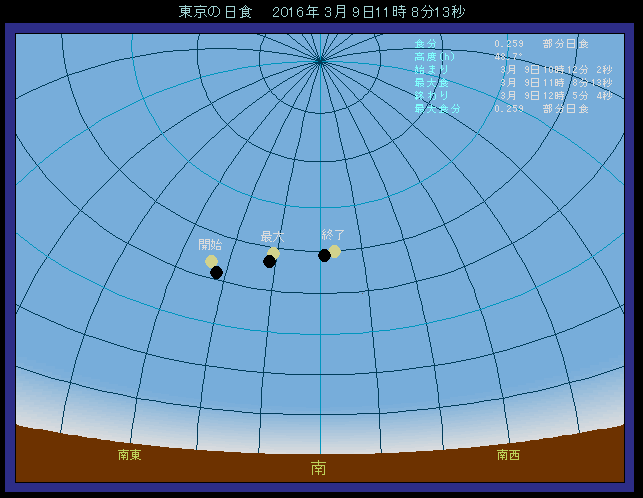
Task: Select the sun disk at maximum eclipse (最大)
Action: pyautogui.click(x=273, y=253)
